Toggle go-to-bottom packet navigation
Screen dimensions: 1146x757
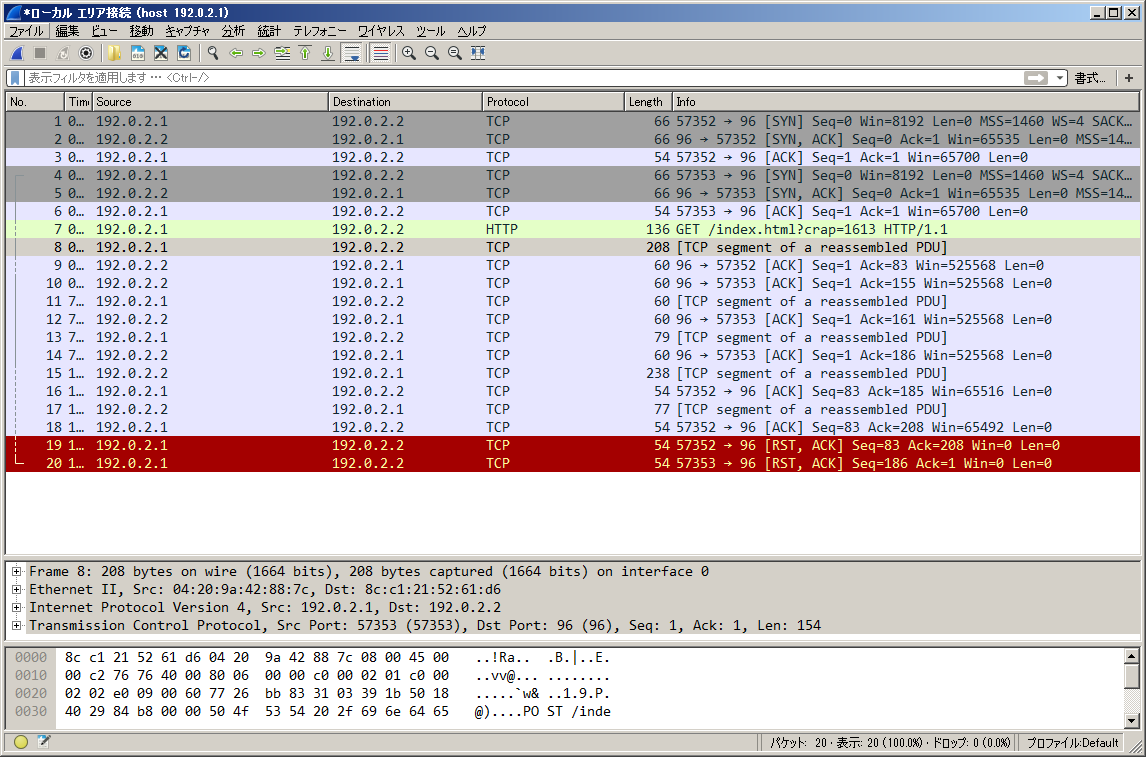click(x=327, y=52)
